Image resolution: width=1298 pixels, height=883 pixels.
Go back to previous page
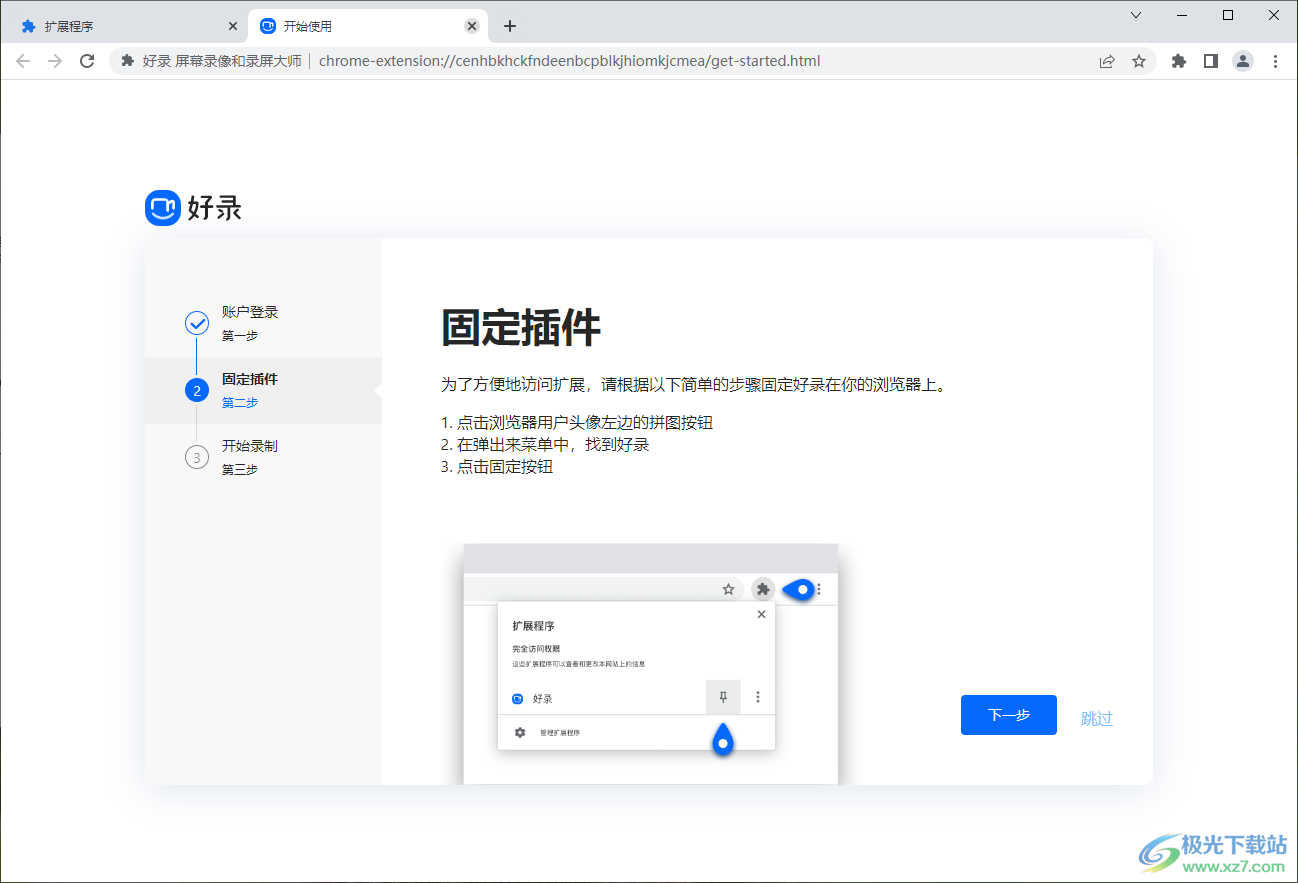tap(23, 61)
